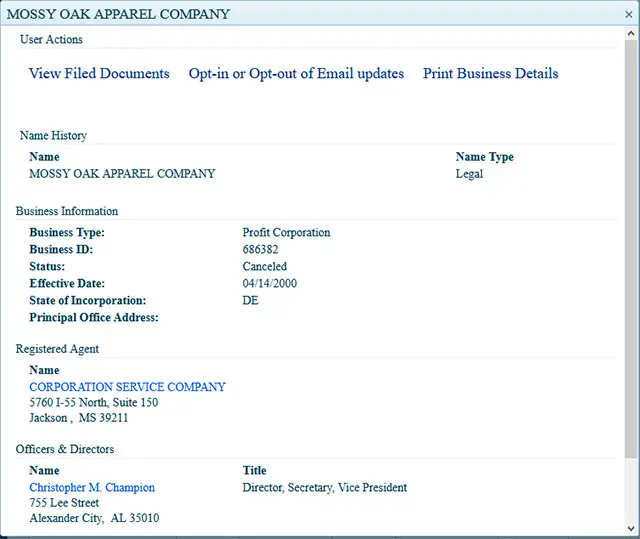The width and height of the screenshot is (640, 539).
Task: Select state of incorporation value DE
Action: [x=250, y=300]
